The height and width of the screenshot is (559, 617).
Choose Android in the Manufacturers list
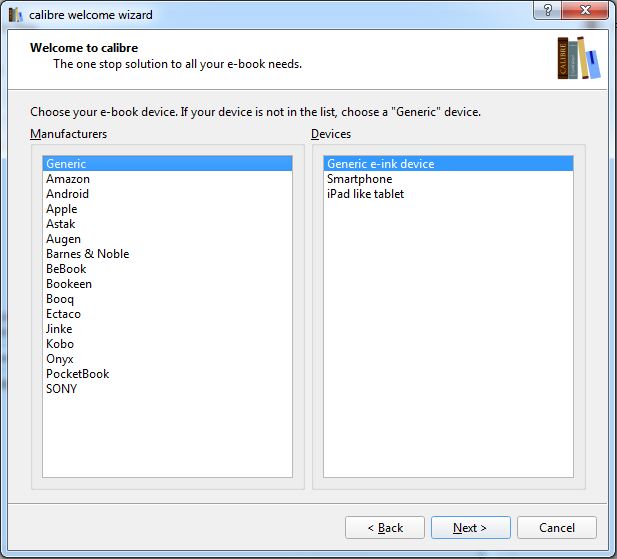click(167, 194)
